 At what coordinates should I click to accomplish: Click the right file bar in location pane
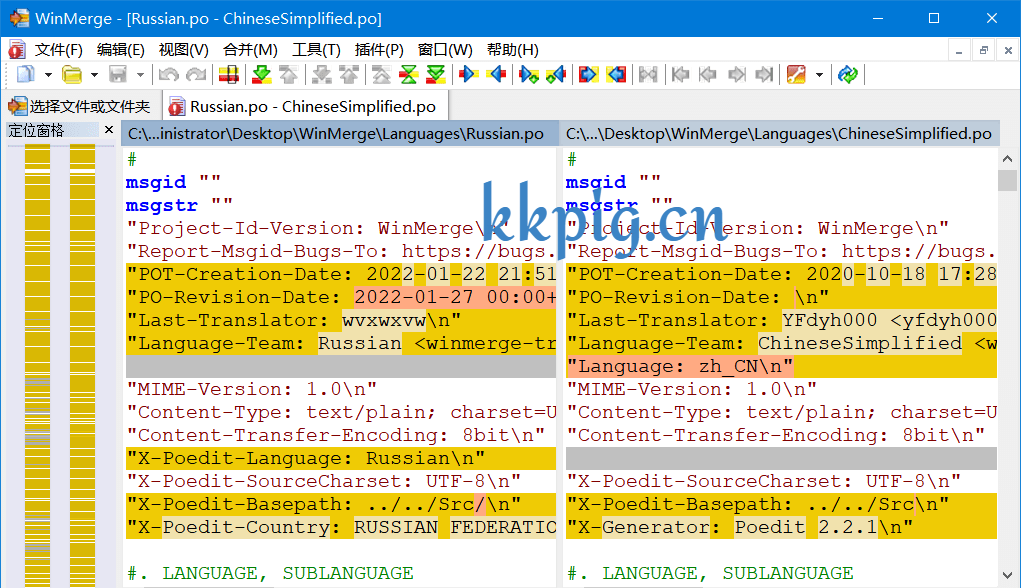point(83,366)
